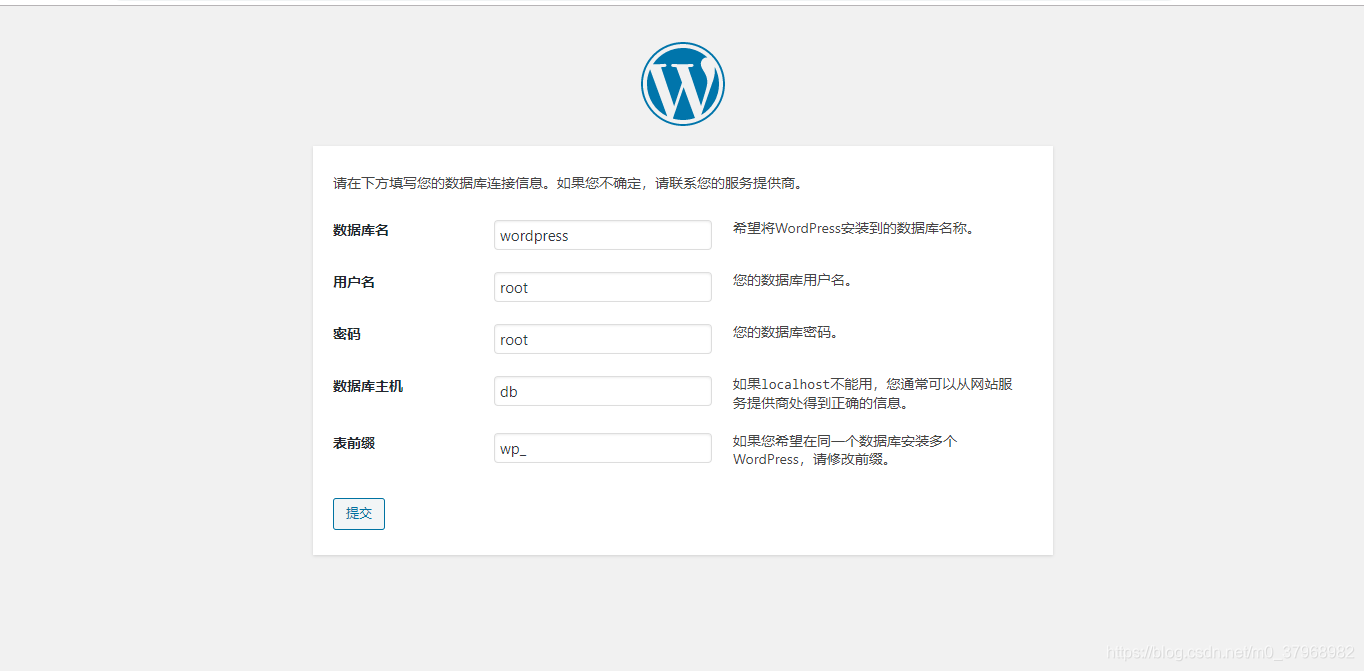The height and width of the screenshot is (671, 1364).
Task: Click the 密码 label
Action: click(347, 334)
